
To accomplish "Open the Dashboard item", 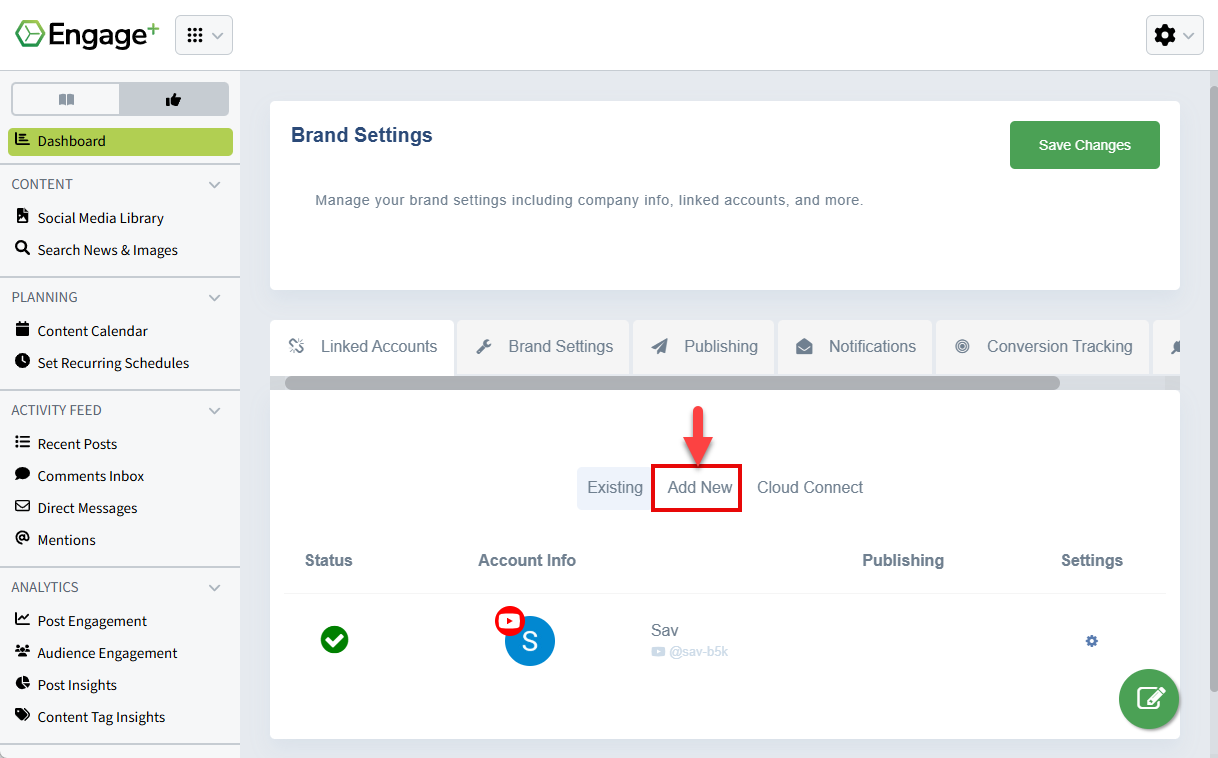I will point(120,141).
